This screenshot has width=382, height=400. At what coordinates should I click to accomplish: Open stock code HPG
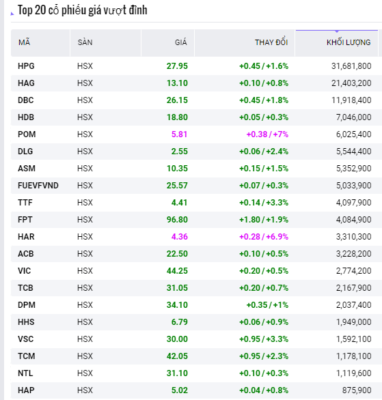click(x=26, y=66)
